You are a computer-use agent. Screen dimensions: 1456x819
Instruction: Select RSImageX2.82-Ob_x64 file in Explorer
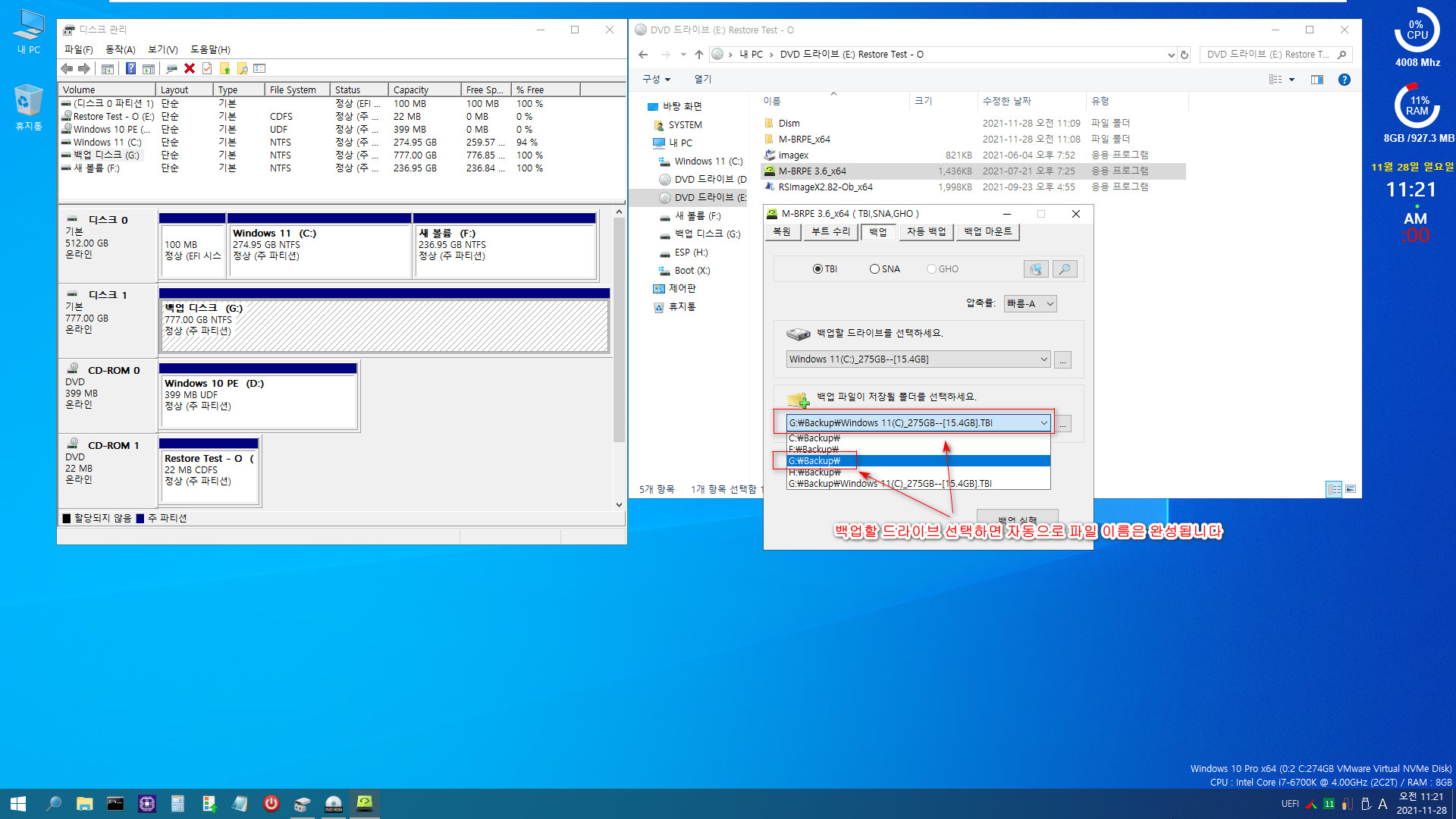[x=973, y=187]
